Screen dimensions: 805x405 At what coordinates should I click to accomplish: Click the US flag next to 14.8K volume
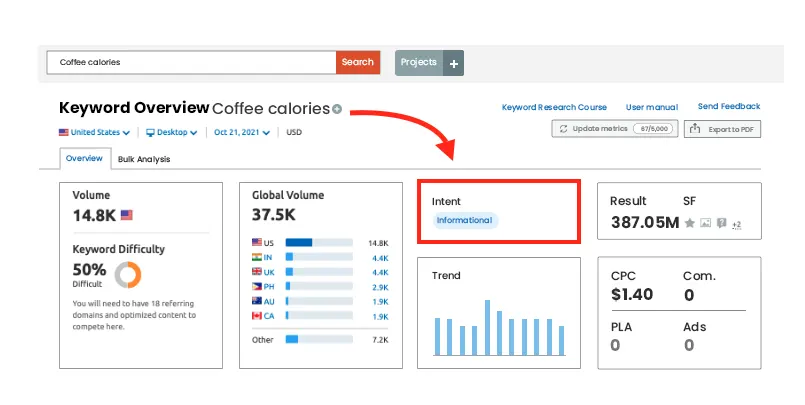(x=126, y=215)
